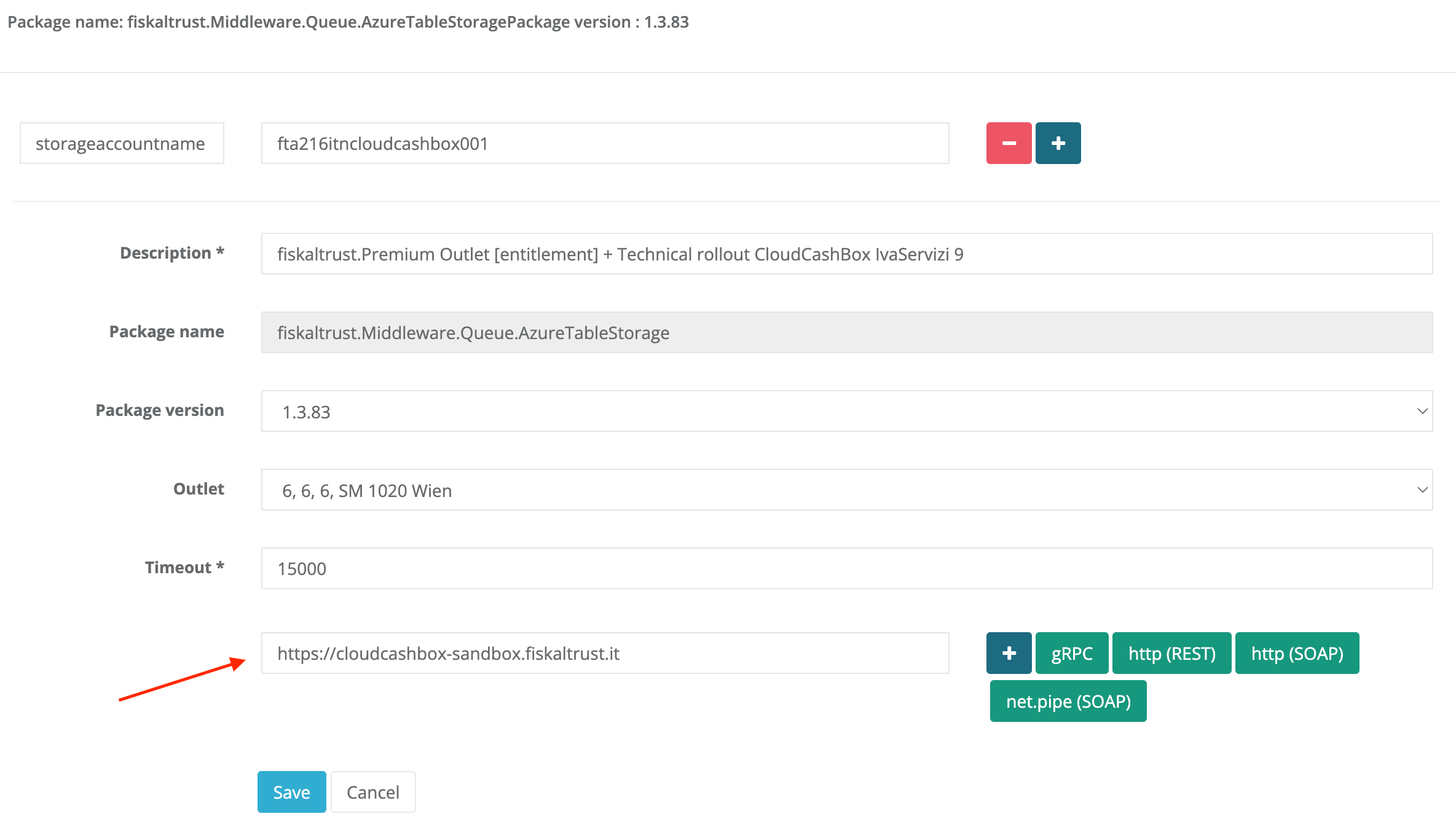Edit the Description text field
Viewport: 1456px width, 830px height.
[847, 254]
